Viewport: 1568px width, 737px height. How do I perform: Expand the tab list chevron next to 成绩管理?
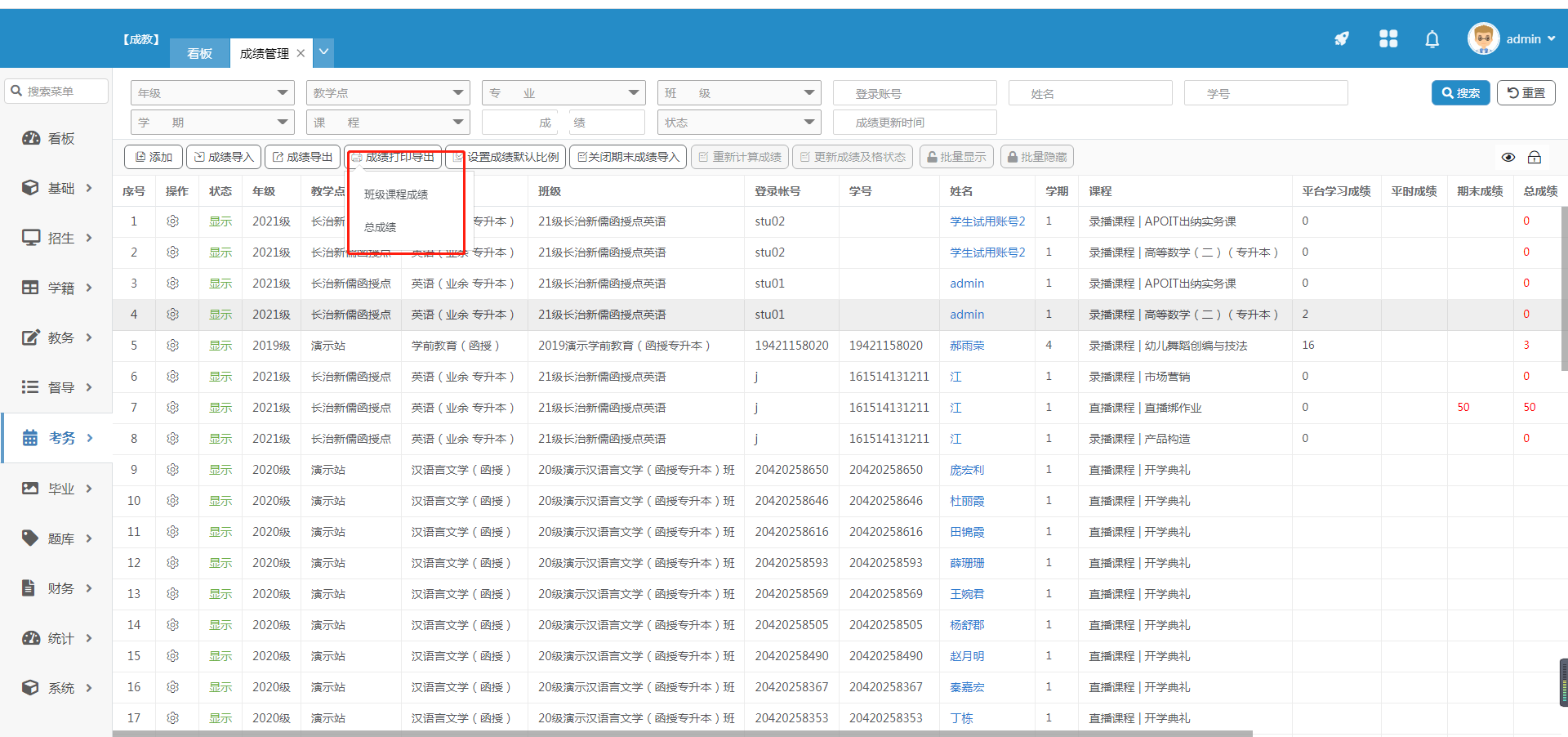(x=324, y=52)
